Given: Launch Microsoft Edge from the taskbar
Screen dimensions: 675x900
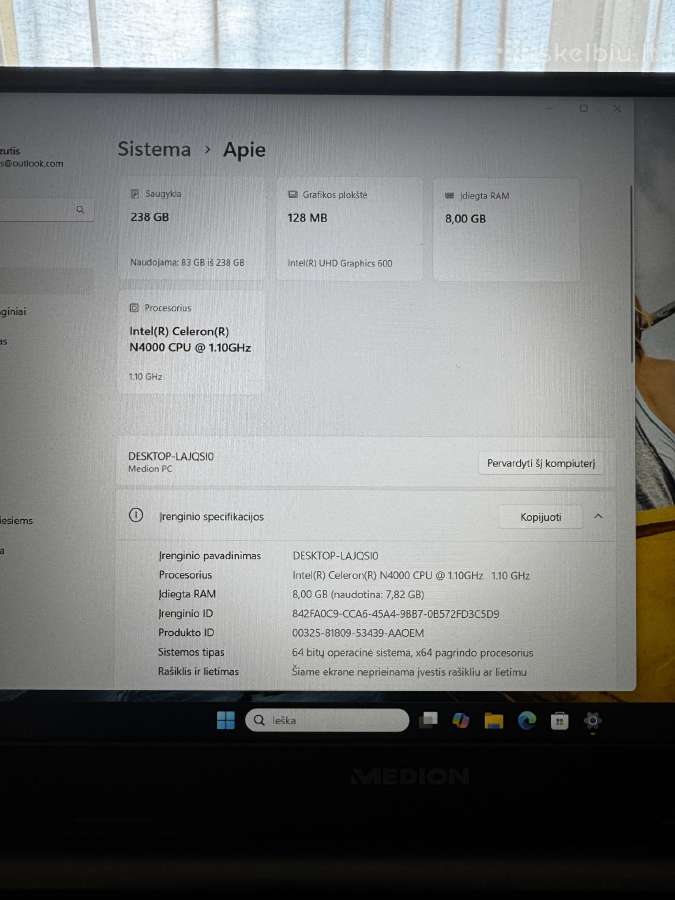Looking at the screenshot, I should [x=526, y=720].
